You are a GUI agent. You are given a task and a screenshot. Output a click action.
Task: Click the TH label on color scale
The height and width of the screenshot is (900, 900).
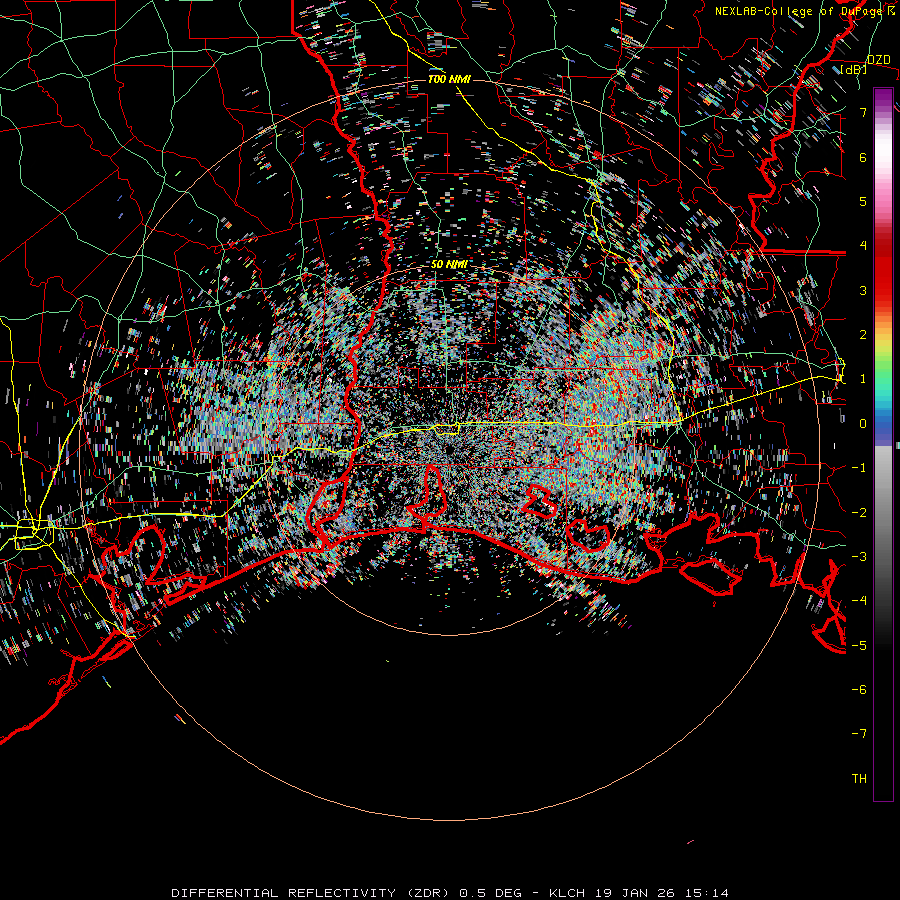coord(859,779)
